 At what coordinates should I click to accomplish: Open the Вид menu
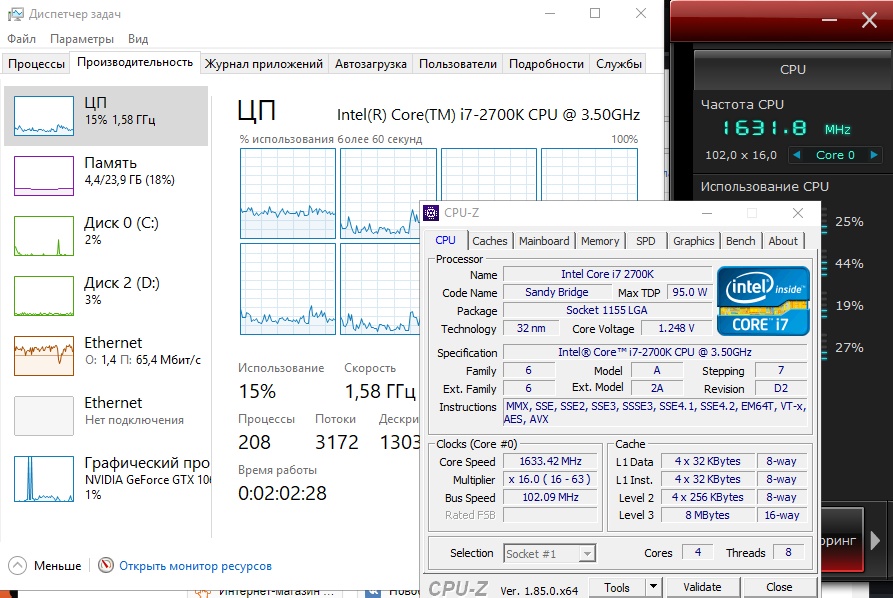[138, 39]
